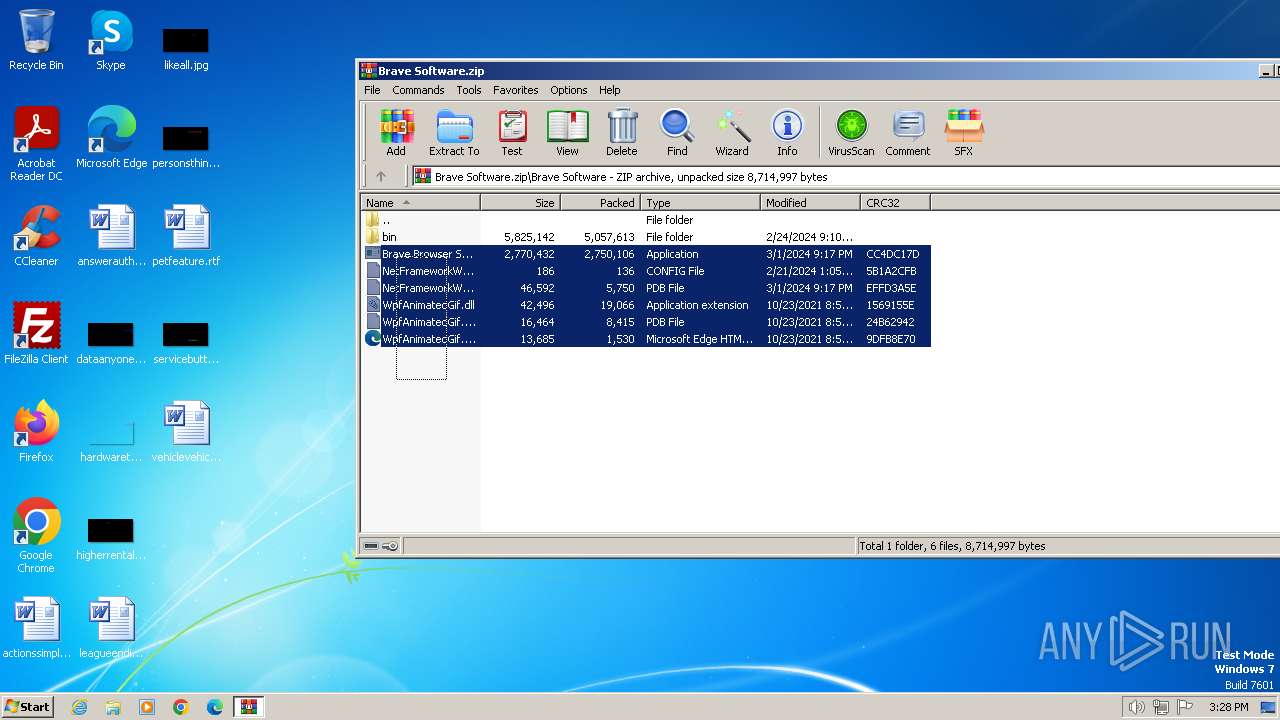Sort by the Modified column header
Image resolution: width=1280 pixels, height=720 pixels.
click(810, 202)
